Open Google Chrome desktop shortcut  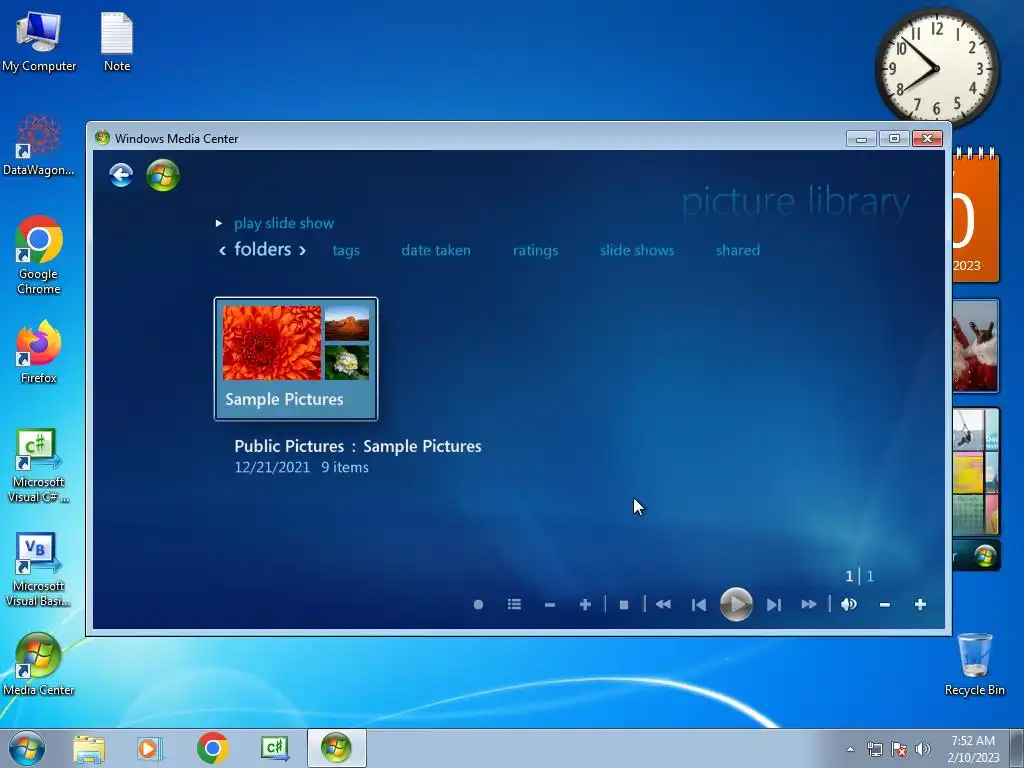(x=39, y=255)
